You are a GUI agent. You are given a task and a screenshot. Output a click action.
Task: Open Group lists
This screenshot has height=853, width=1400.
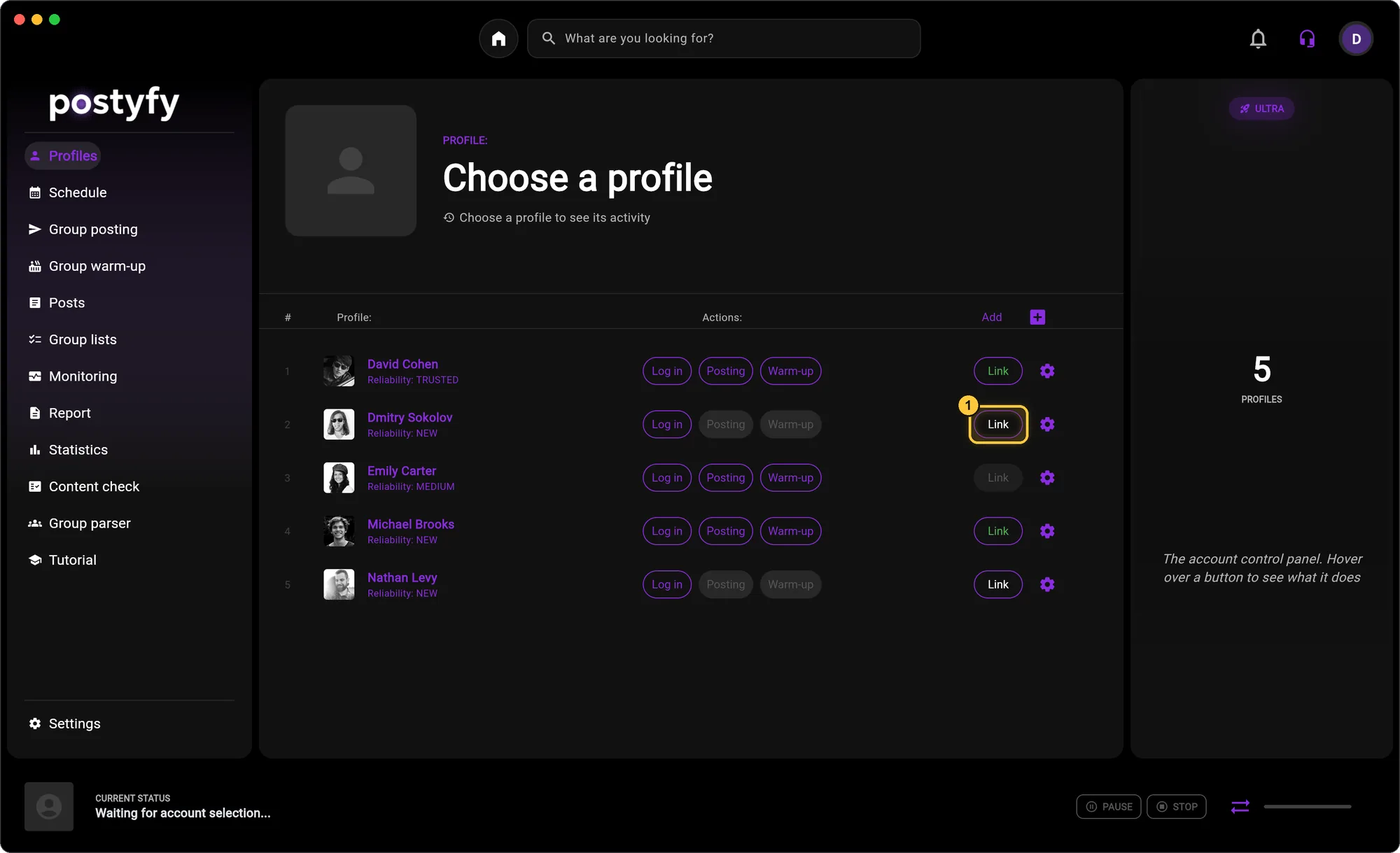73,339
